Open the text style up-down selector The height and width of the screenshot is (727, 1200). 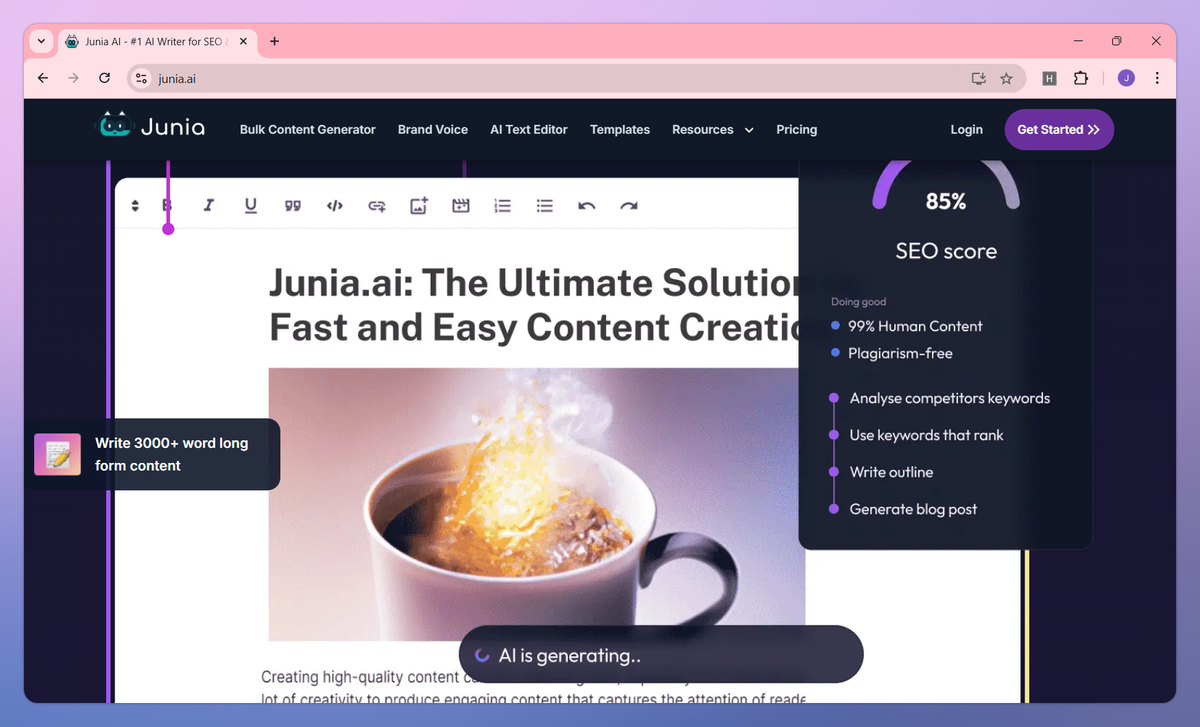click(135, 206)
